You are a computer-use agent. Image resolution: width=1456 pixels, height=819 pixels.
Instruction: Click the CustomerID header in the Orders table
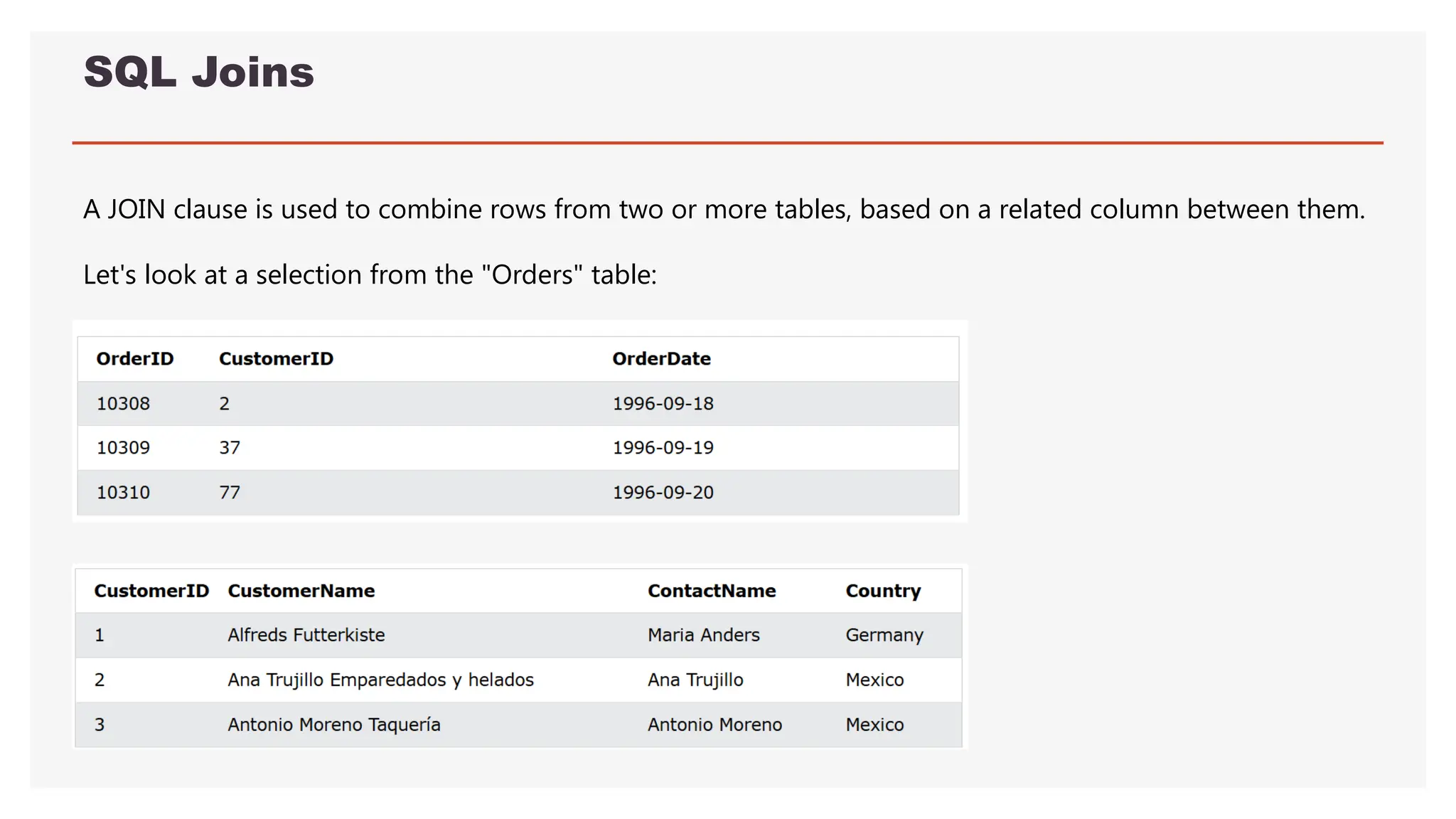276,359
